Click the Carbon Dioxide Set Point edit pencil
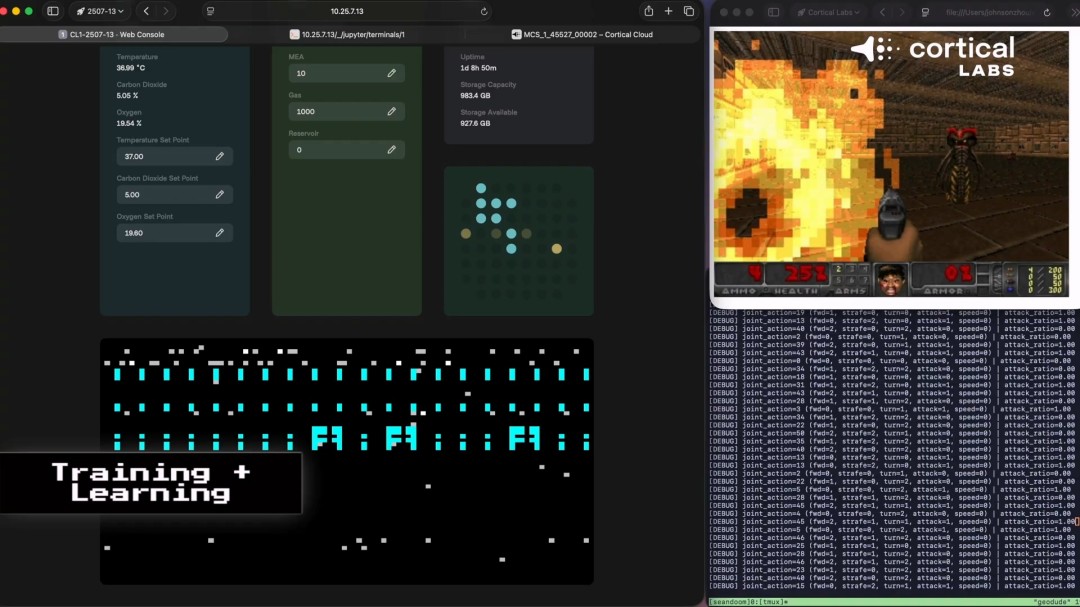This screenshot has height=607, width=1080. point(219,195)
